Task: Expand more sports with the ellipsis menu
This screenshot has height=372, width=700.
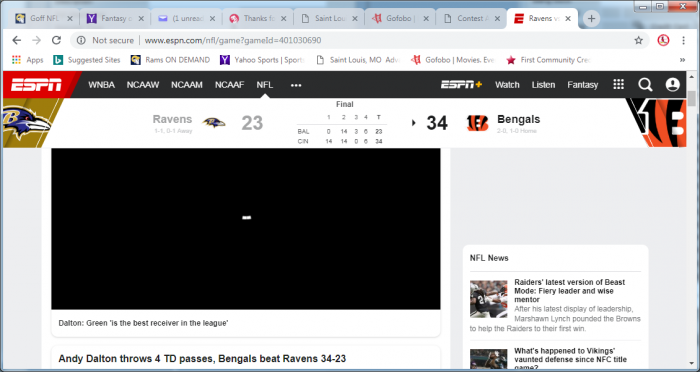Action: [296, 85]
